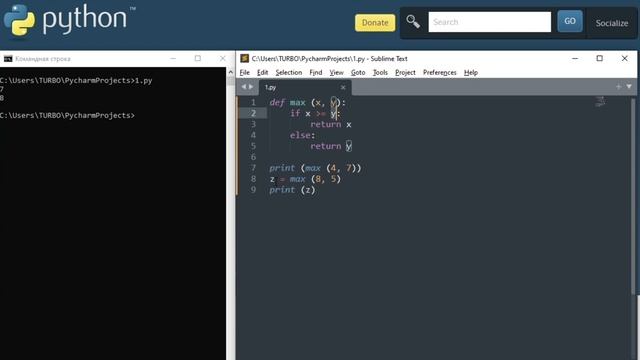Click line number 2 in gutter
Image resolution: width=640 pixels, height=360 pixels.
click(x=253, y=113)
